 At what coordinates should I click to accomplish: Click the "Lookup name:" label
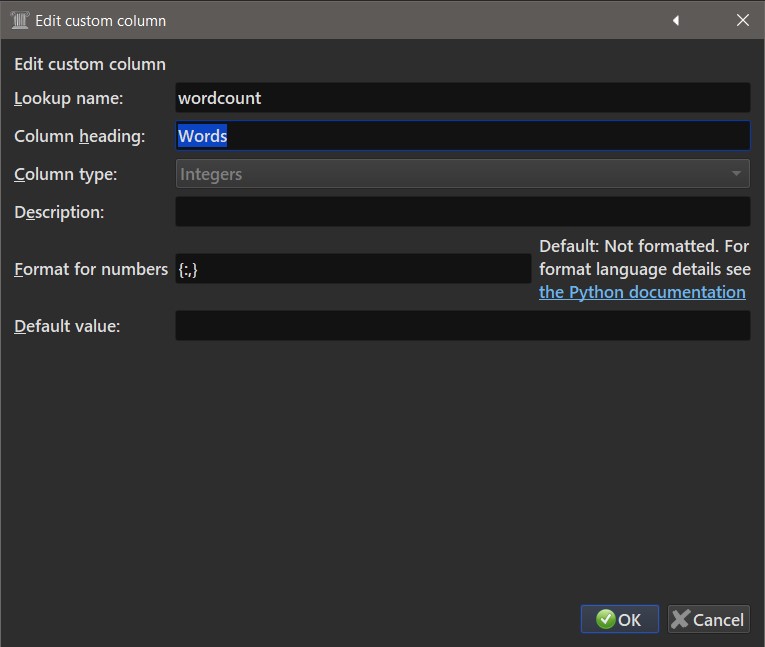pyautogui.click(x=68, y=98)
